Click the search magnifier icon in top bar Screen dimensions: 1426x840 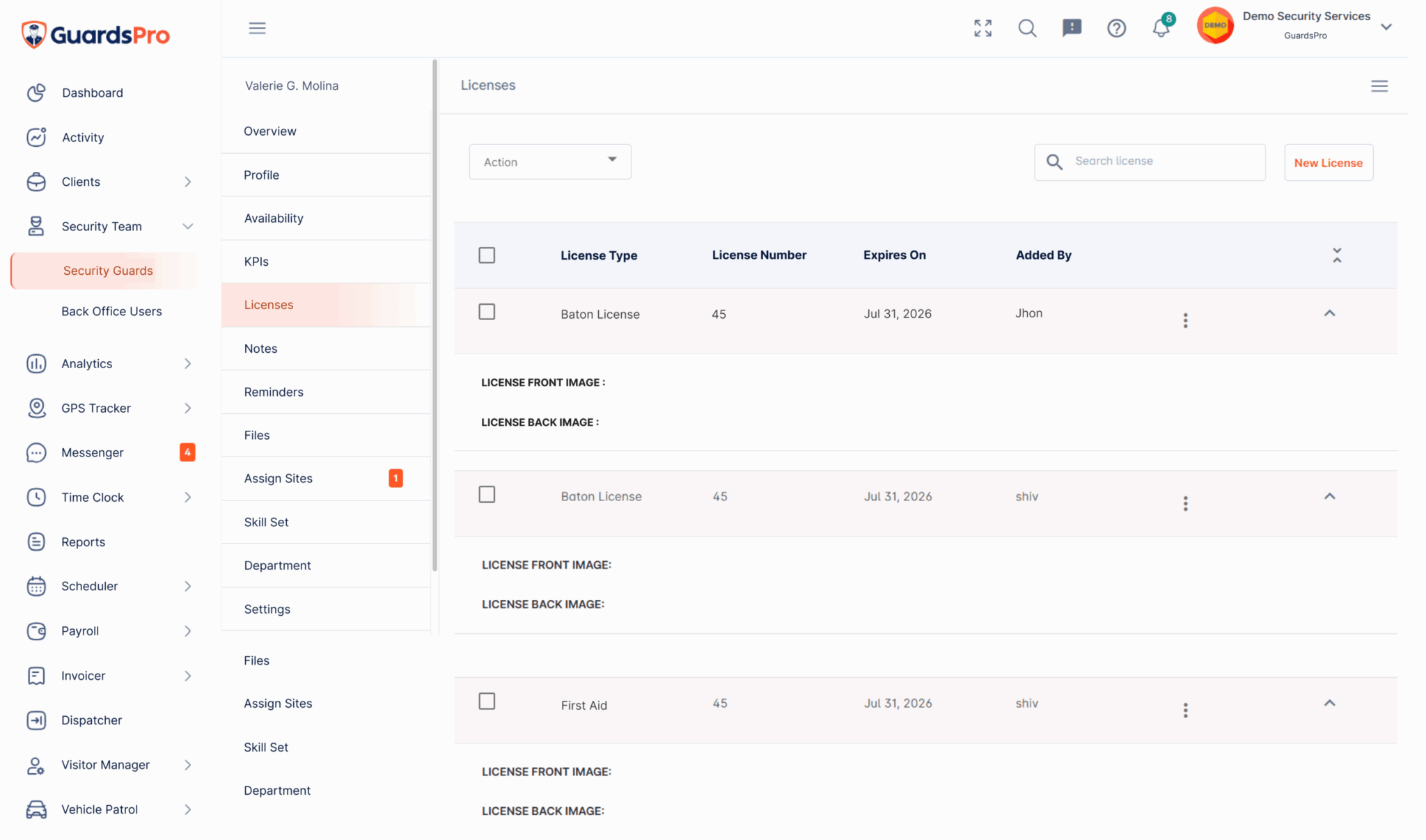click(x=1027, y=28)
